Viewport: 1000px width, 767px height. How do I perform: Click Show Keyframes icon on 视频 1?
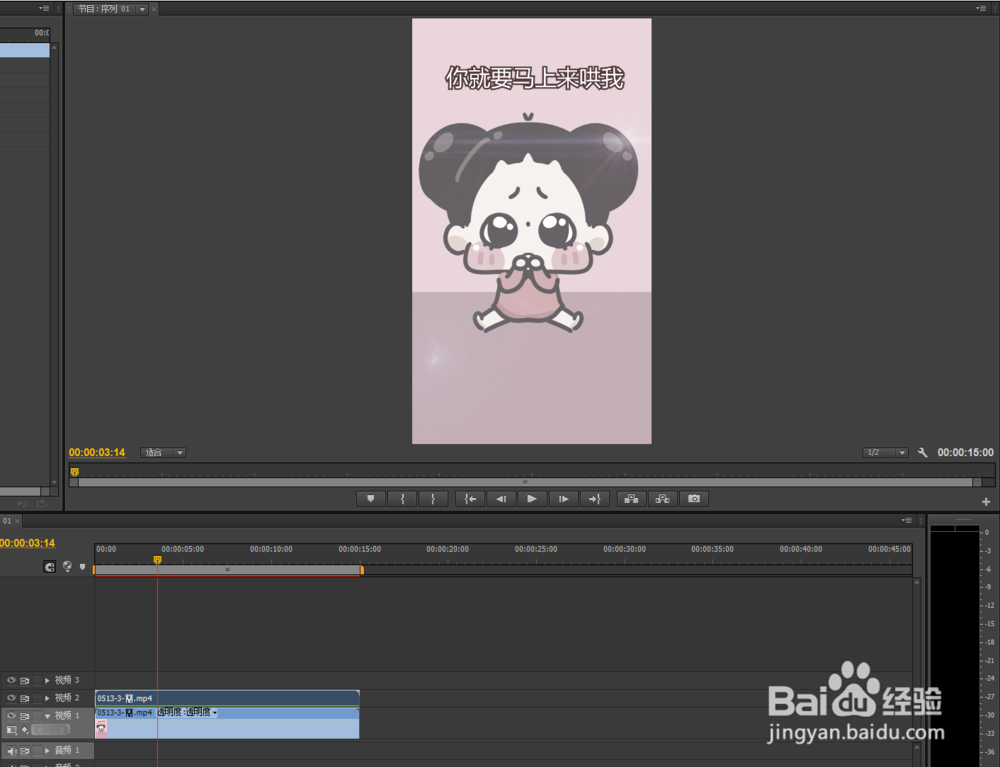click(x=25, y=729)
